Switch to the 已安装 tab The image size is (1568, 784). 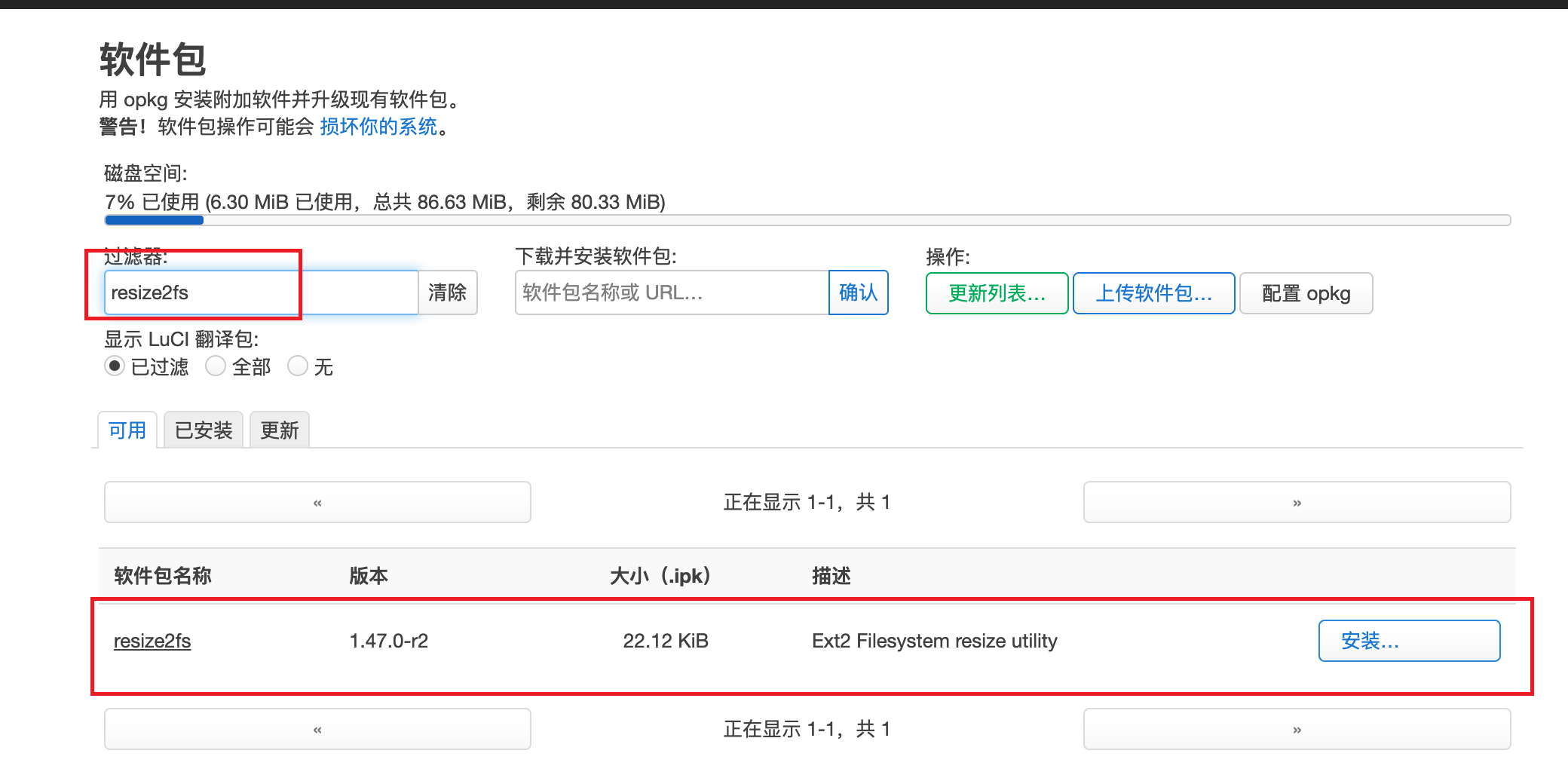pos(204,430)
